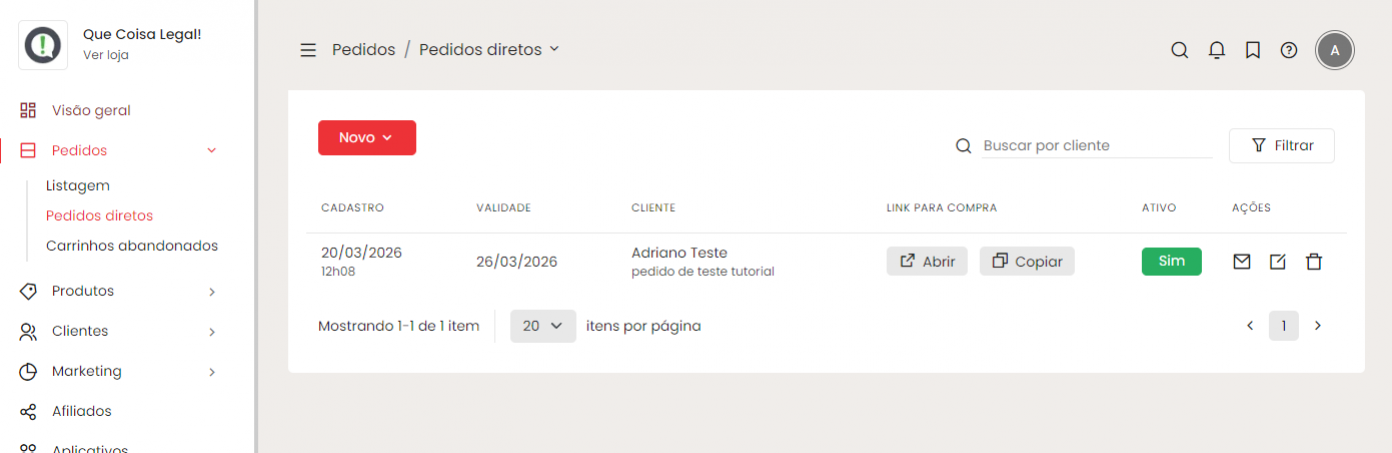
Task: Send order by email envelope icon
Action: [x=1241, y=262]
